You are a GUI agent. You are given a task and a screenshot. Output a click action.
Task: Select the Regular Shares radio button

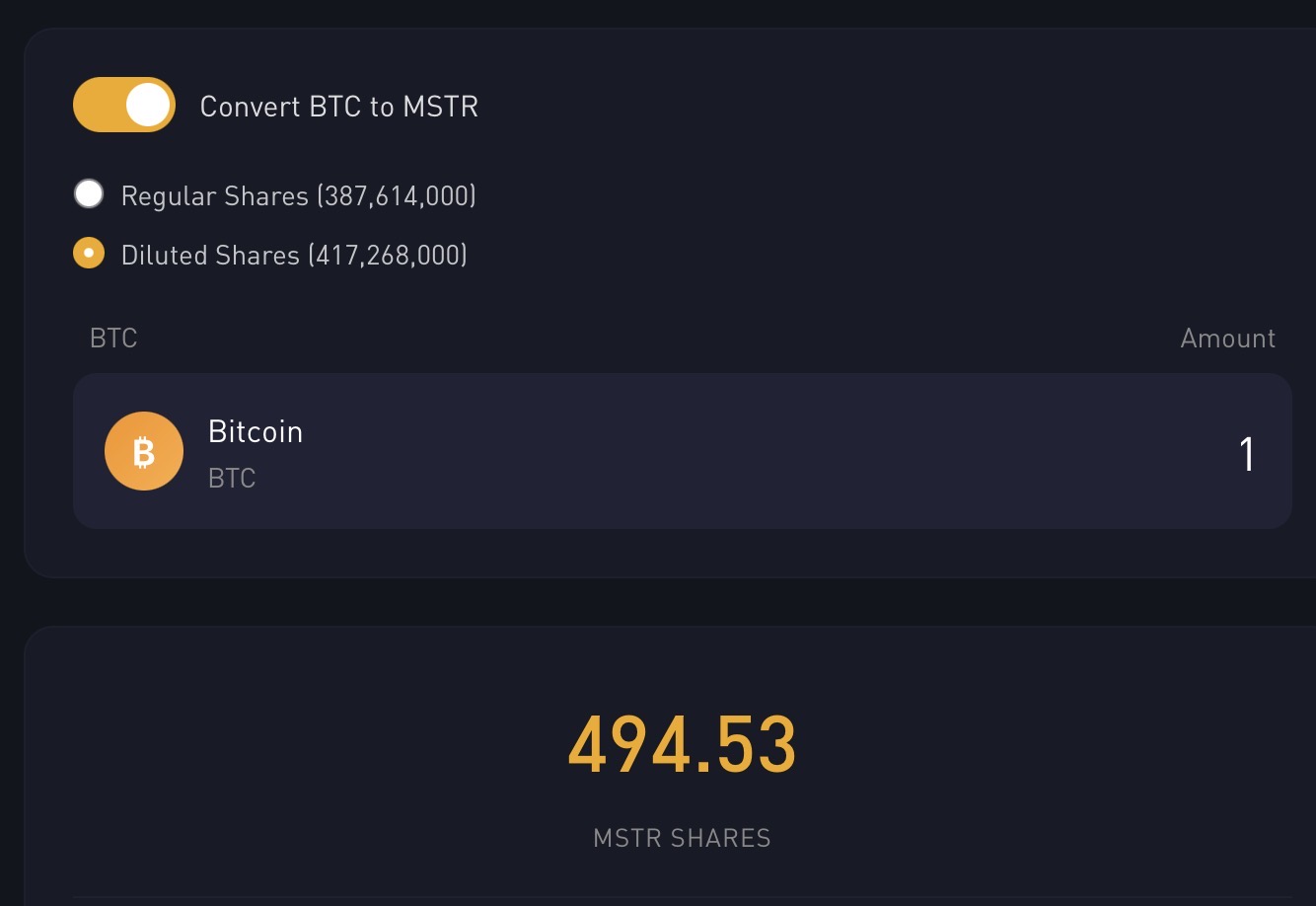click(x=89, y=193)
